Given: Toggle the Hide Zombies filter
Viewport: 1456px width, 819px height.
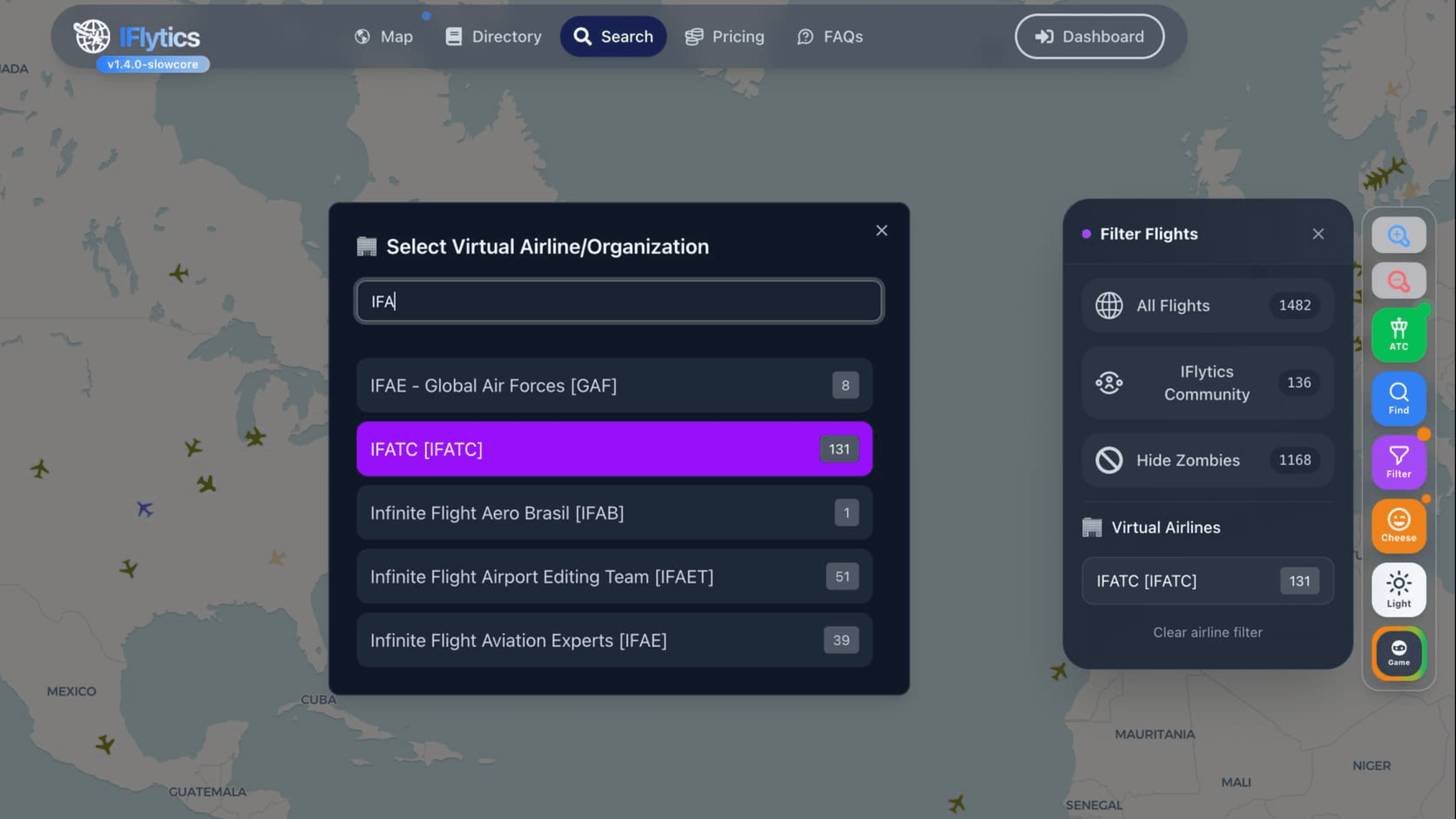Looking at the screenshot, I should tap(1207, 460).
